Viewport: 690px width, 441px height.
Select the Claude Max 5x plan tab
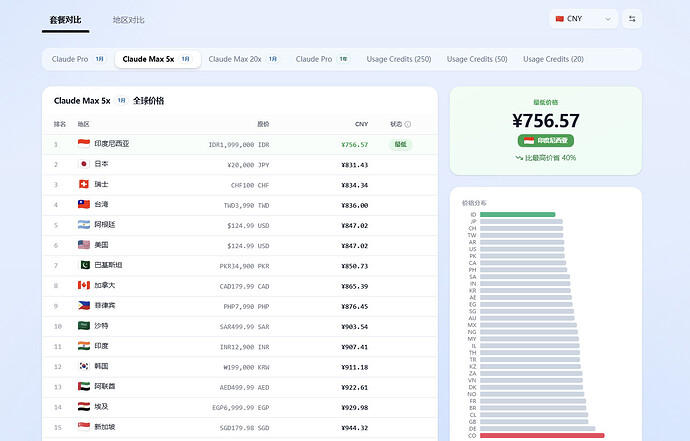(158, 59)
